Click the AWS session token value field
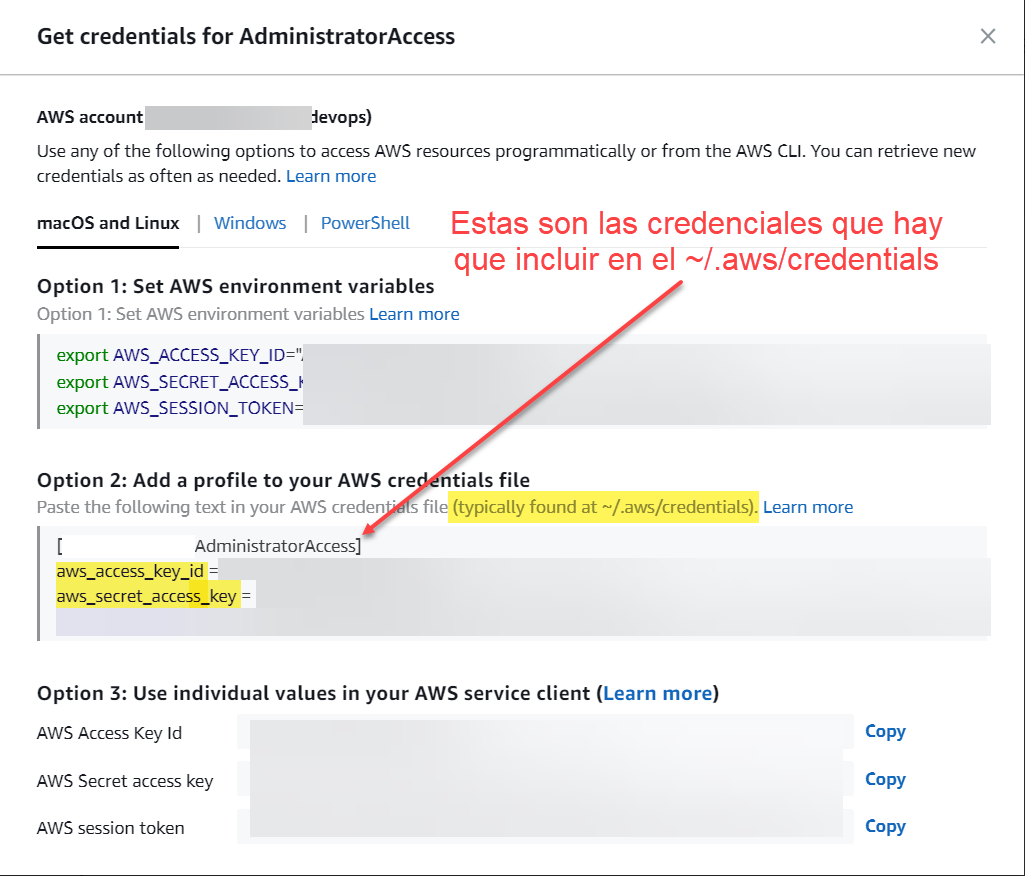The width and height of the screenshot is (1025, 876). point(545,827)
